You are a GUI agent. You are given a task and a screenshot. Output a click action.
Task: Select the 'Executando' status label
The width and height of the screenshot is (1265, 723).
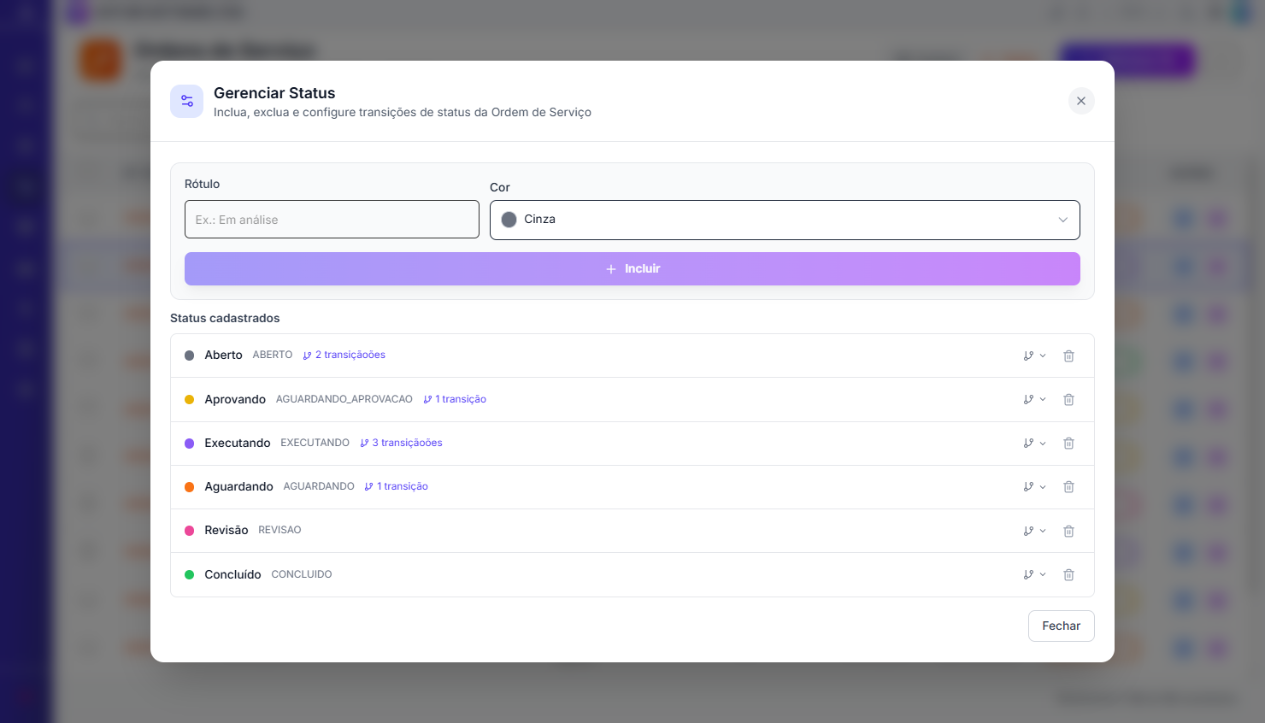click(237, 443)
